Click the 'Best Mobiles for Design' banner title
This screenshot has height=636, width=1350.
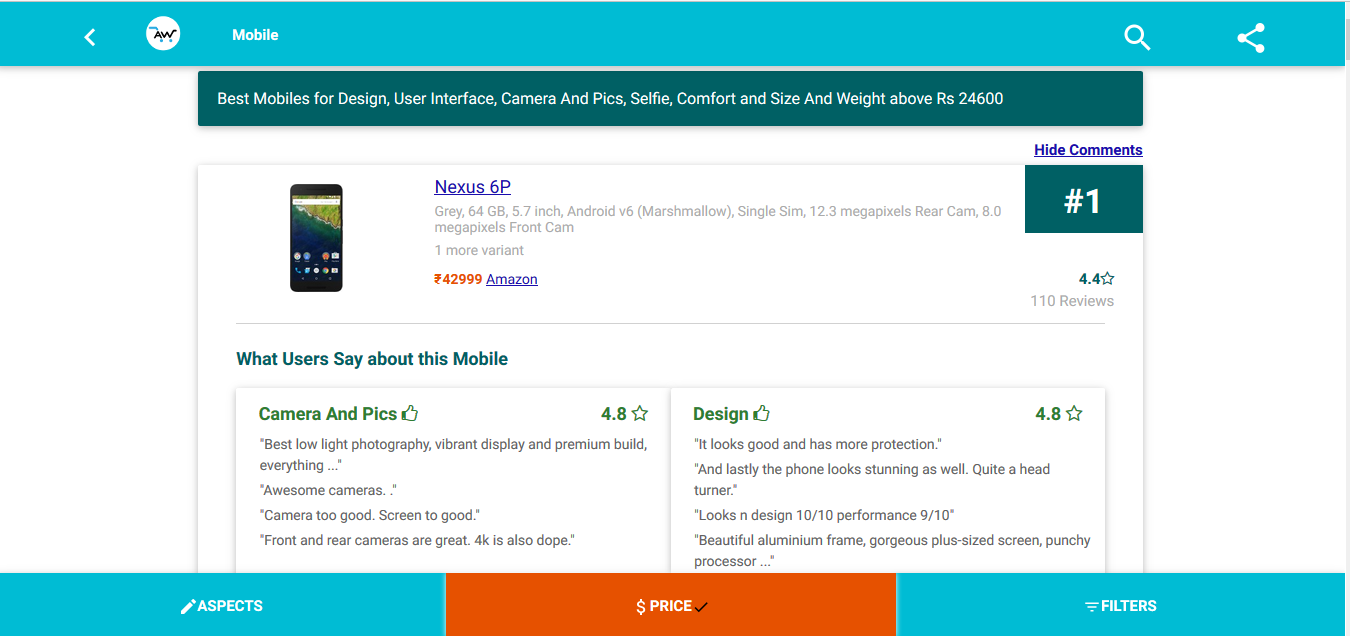[610, 98]
